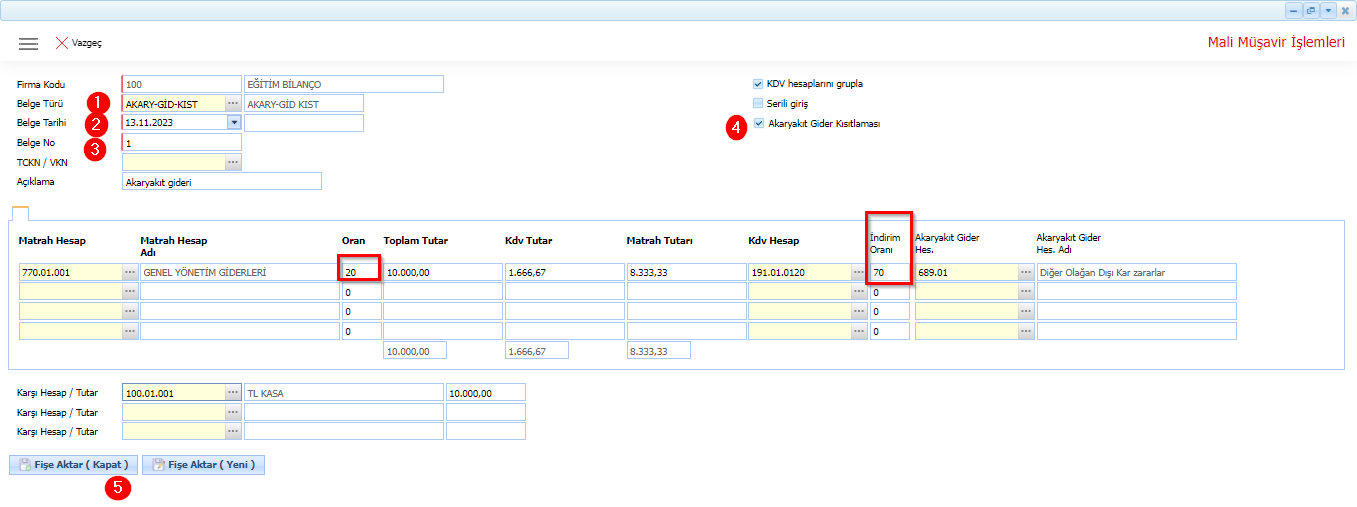Image resolution: width=1357 pixels, height=507 pixels.
Task: Open the hamburger menu icon
Action: pos(28,43)
